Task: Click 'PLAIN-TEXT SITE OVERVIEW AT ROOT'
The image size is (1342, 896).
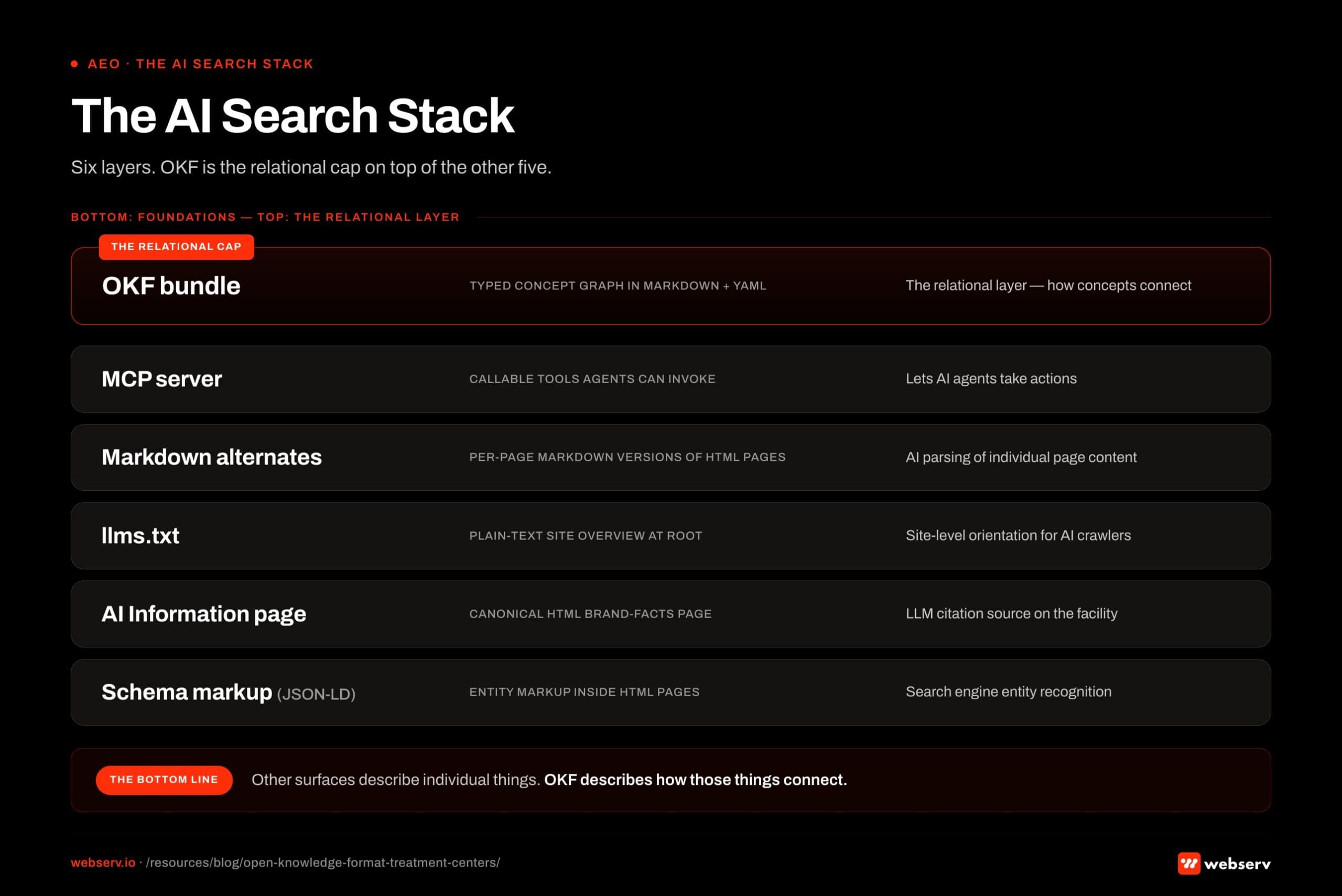Action: [586, 535]
